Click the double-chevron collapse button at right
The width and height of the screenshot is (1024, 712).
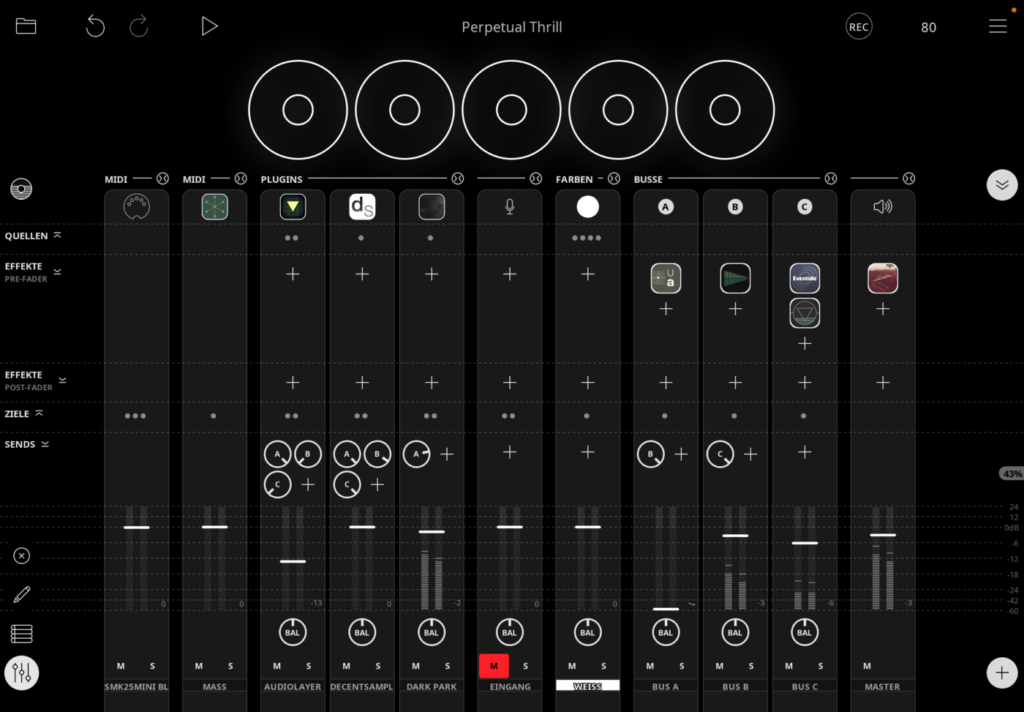1001,185
